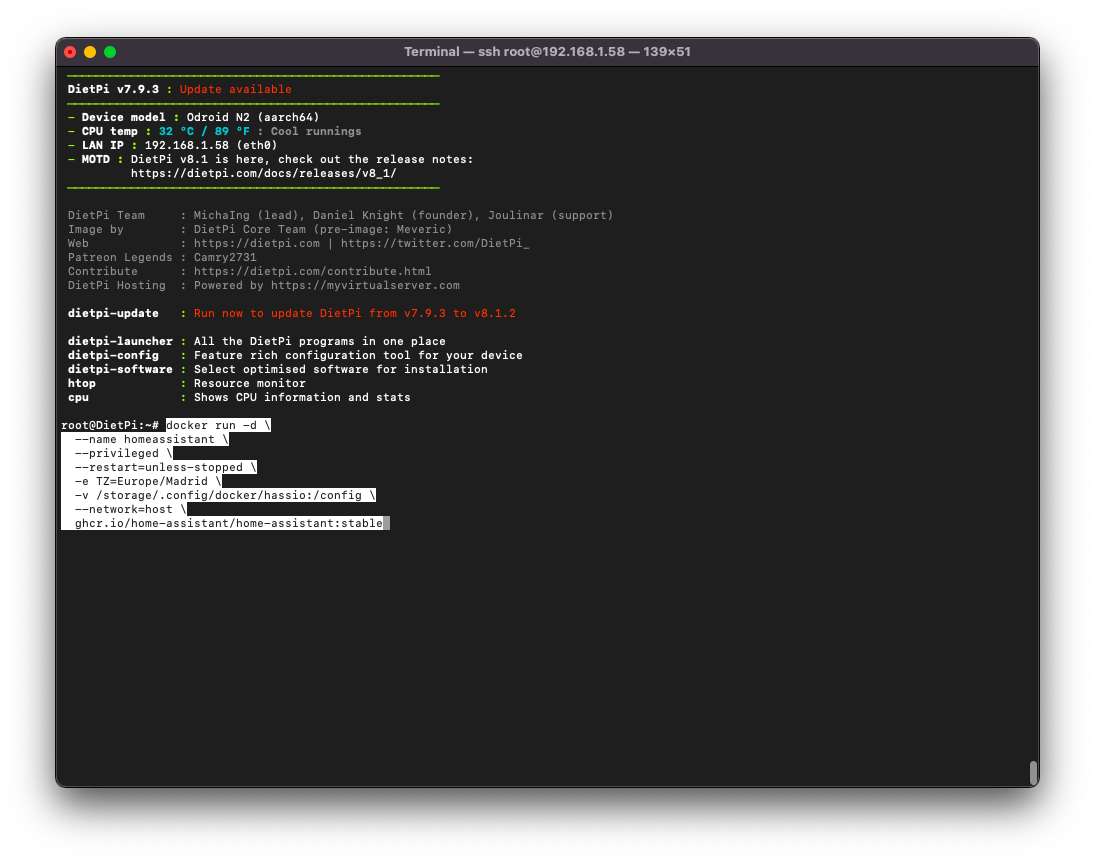The image size is (1095, 861).
Task: Click the red 'Update available' text
Action: [235, 89]
